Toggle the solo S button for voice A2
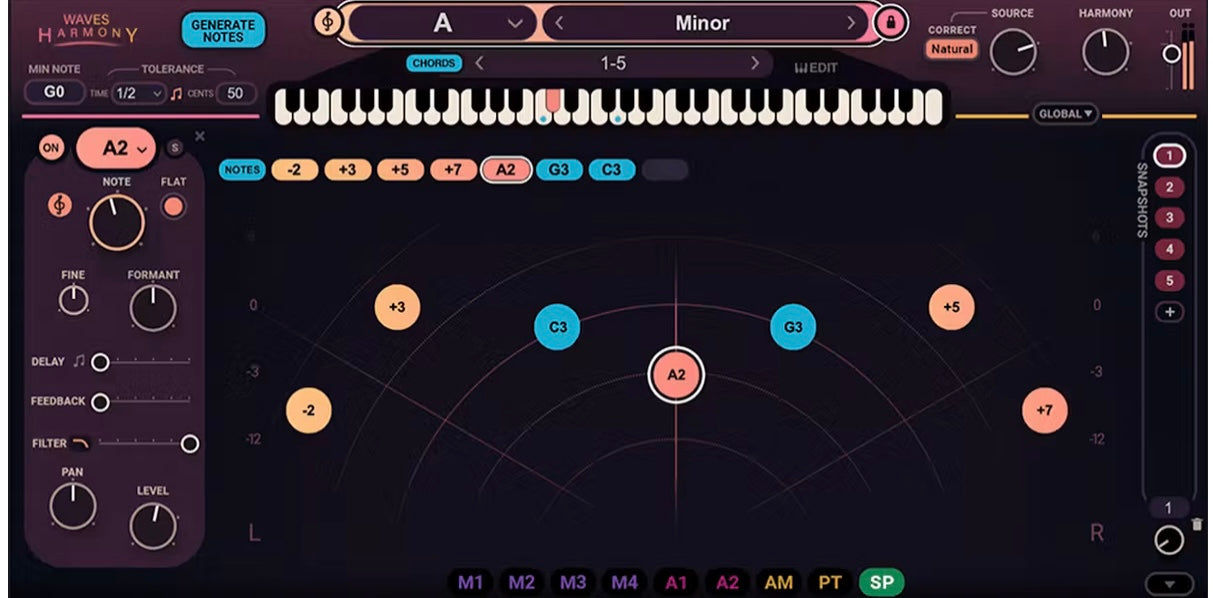The image size is (1213, 598). [x=175, y=148]
